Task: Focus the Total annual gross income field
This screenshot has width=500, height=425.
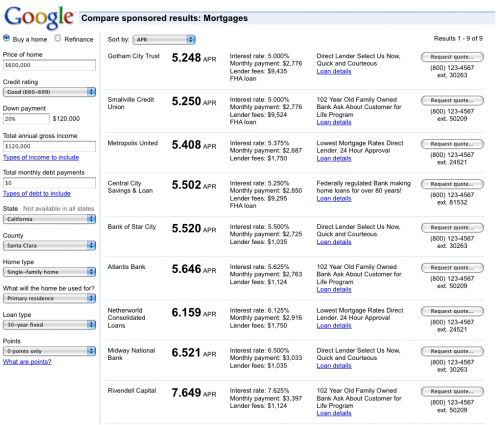Action: click(x=49, y=146)
